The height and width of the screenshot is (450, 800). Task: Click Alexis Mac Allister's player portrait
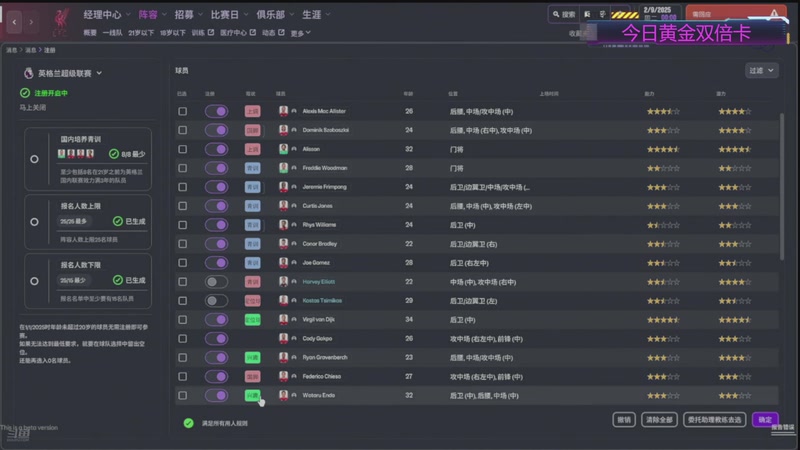283,111
